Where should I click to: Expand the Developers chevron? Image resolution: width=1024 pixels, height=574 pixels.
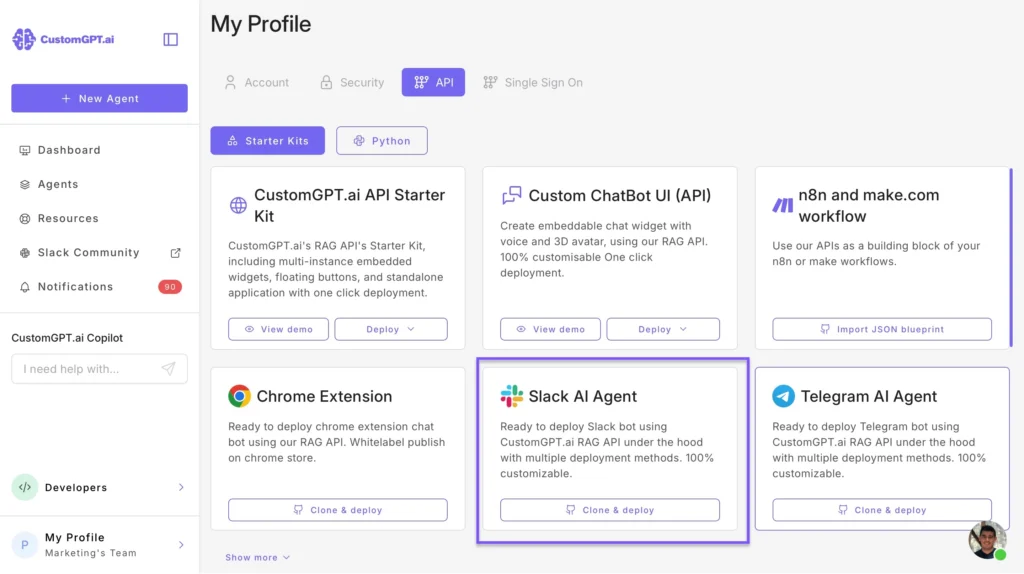click(181, 487)
